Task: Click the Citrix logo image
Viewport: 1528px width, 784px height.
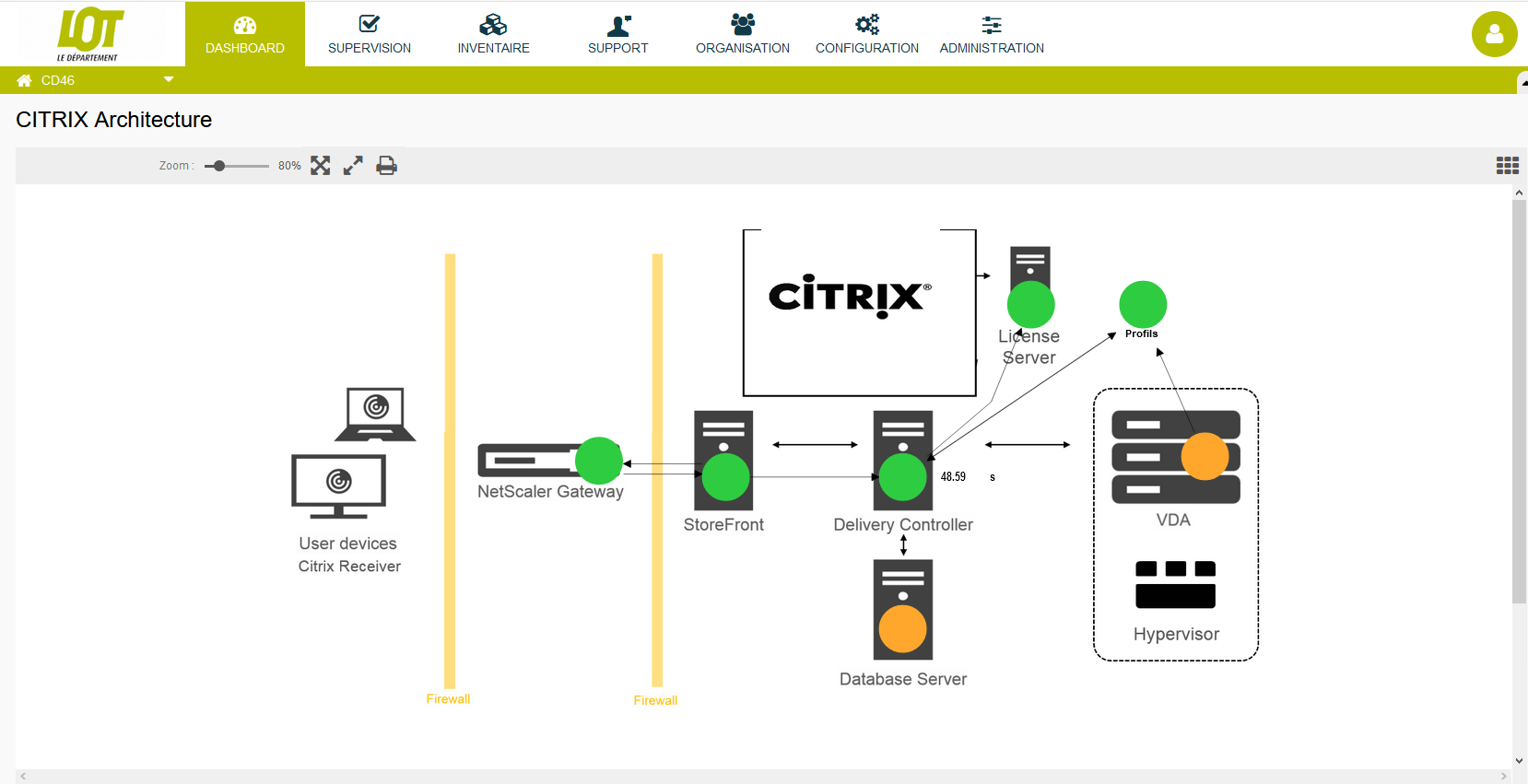Action: pos(850,296)
